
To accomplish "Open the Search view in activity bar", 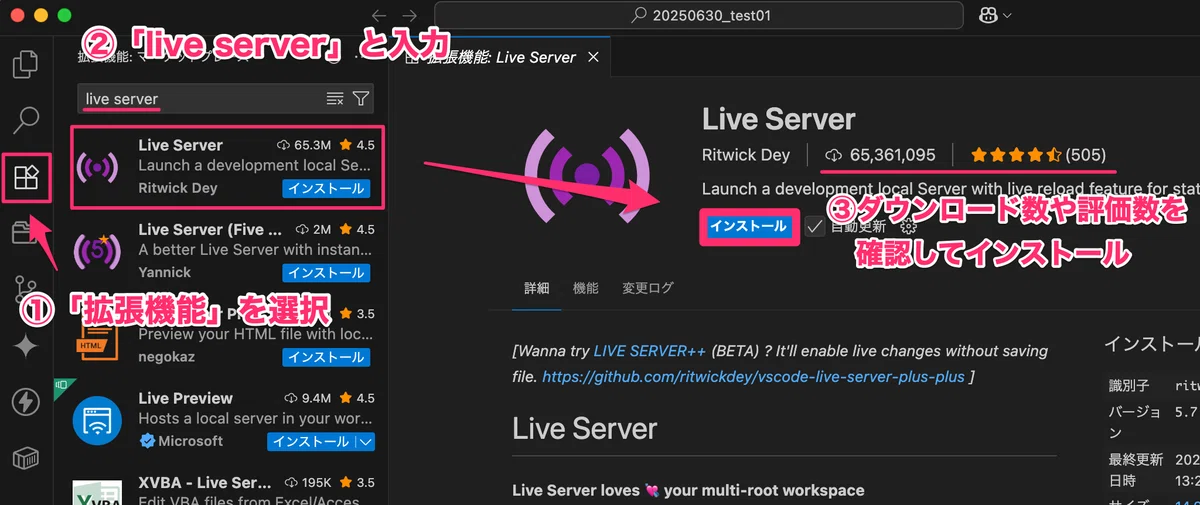I will (24, 121).
